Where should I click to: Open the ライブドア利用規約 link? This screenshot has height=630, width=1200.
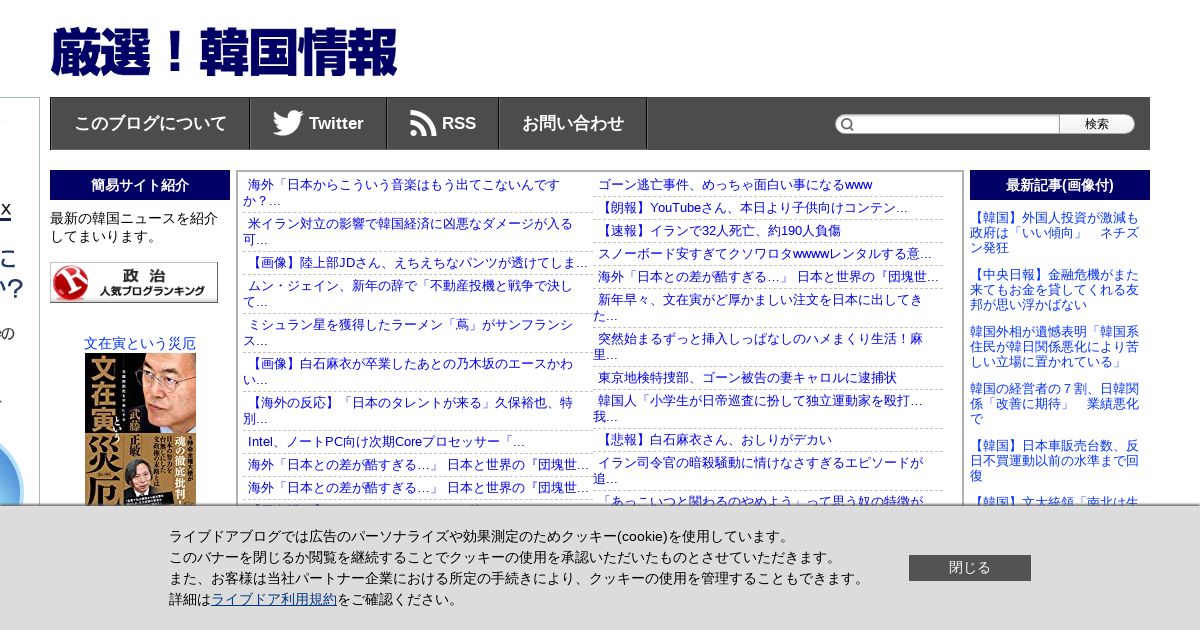(274, 599)
